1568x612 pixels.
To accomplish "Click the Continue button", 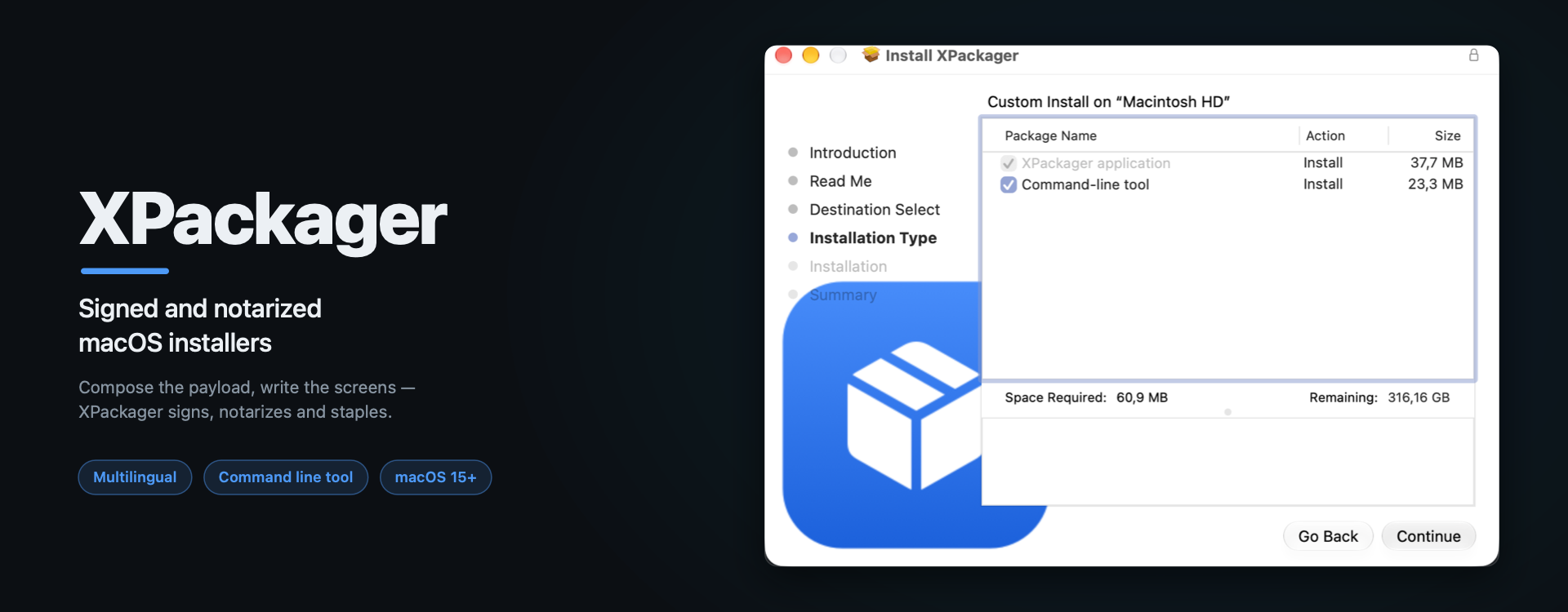I will (1428, 536).
